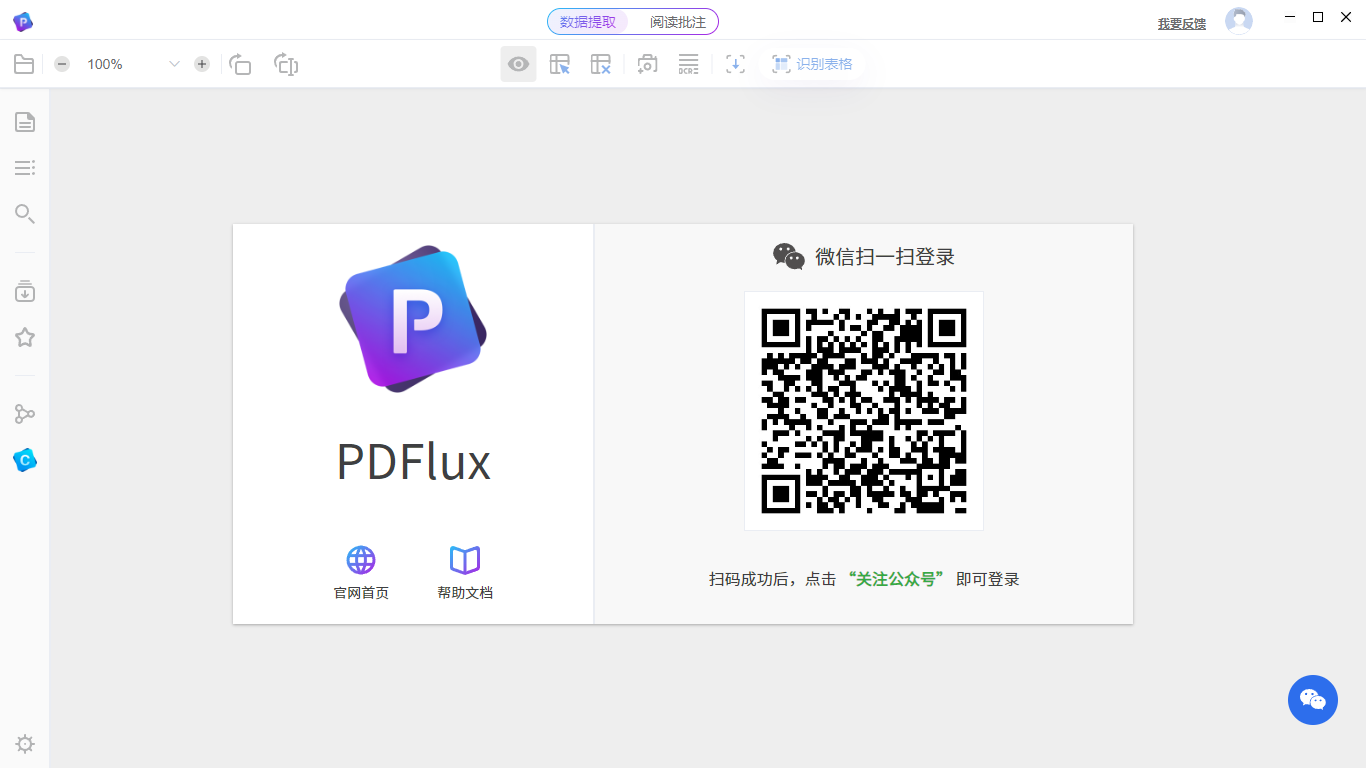1366x768 pixels.
Task: Open settings with the gear icon
Action: point(25,744)
